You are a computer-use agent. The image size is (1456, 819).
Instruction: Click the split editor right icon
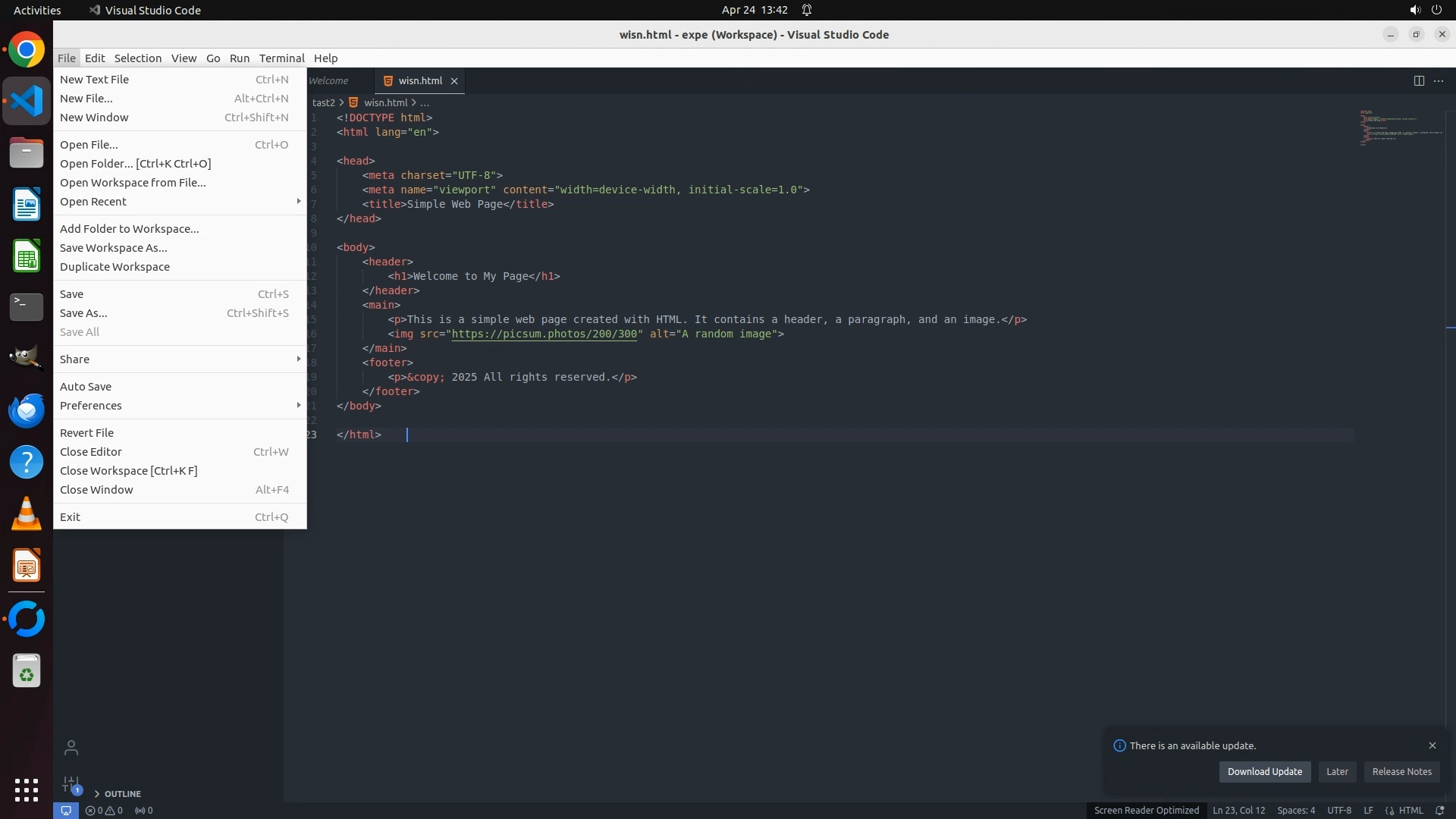coord(1419,81)
